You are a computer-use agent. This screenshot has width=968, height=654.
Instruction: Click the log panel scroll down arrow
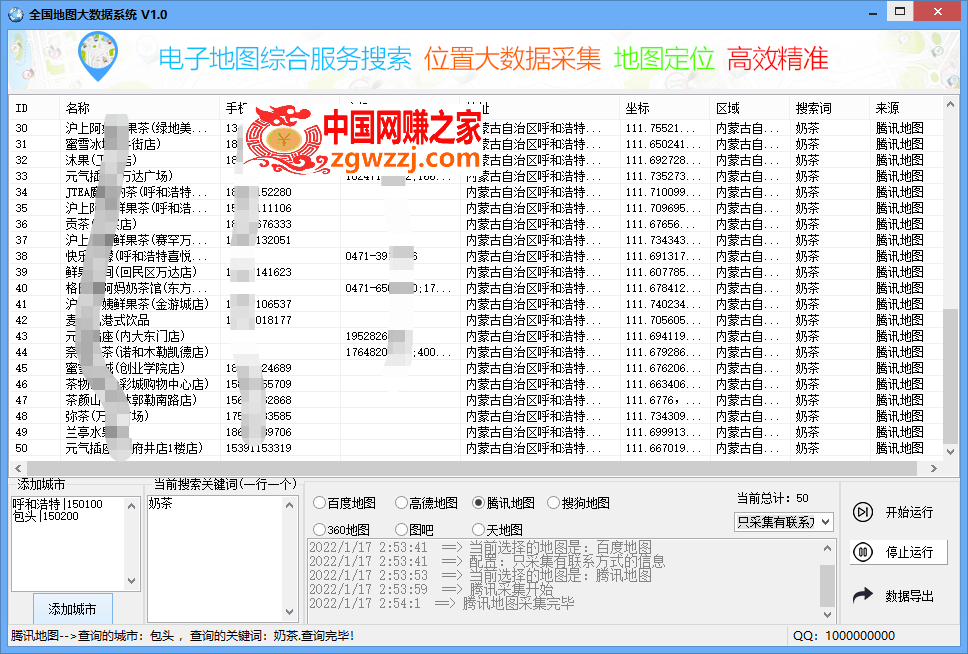click(827, 614)
